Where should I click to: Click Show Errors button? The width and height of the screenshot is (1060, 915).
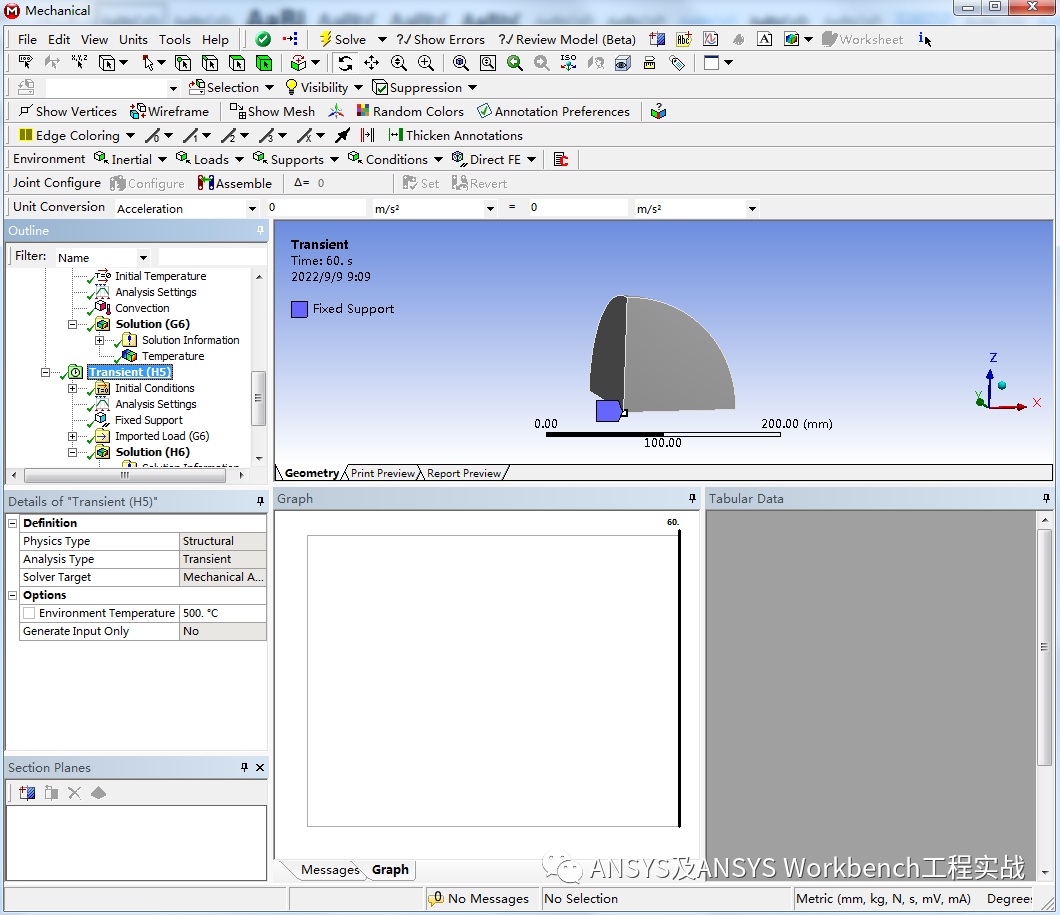coord(441,39)
